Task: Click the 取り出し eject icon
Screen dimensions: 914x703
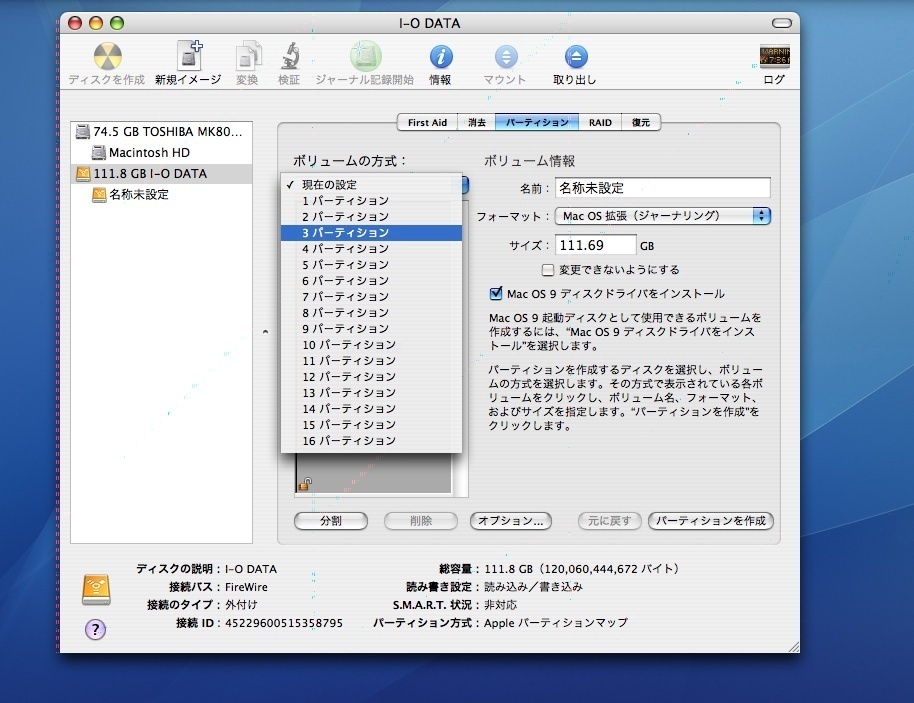Action: 575,57
